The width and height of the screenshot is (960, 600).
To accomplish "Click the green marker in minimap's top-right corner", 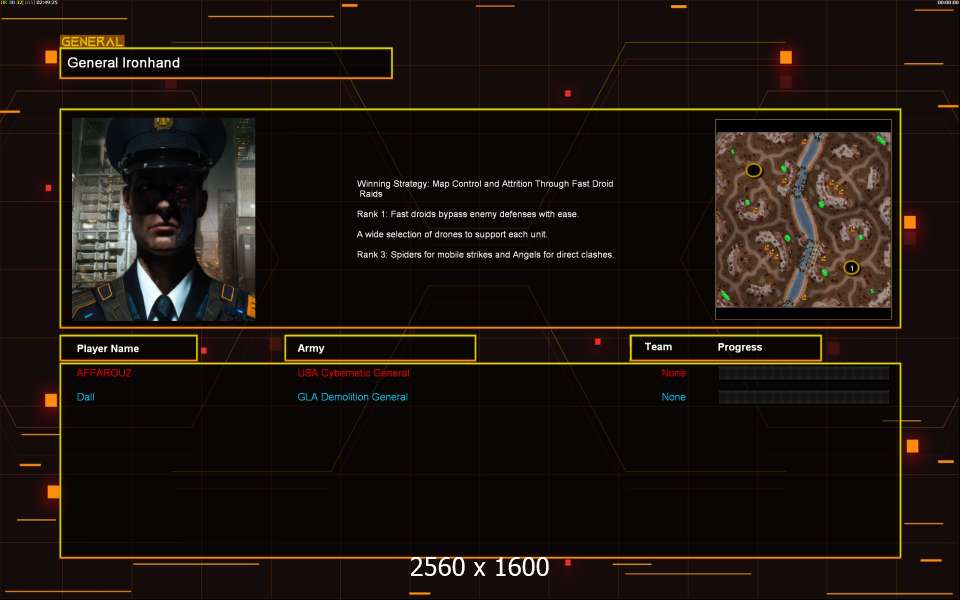I will [881, 140].
